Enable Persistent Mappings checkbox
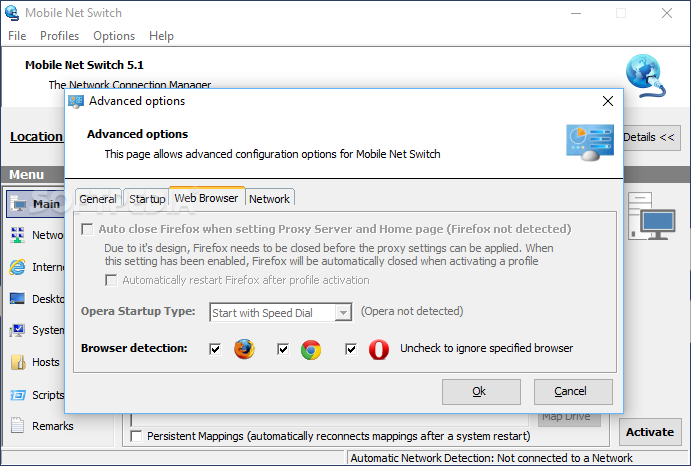Image resolution: width=691 pixels, height=466 pixels. [x=136, y=436]
